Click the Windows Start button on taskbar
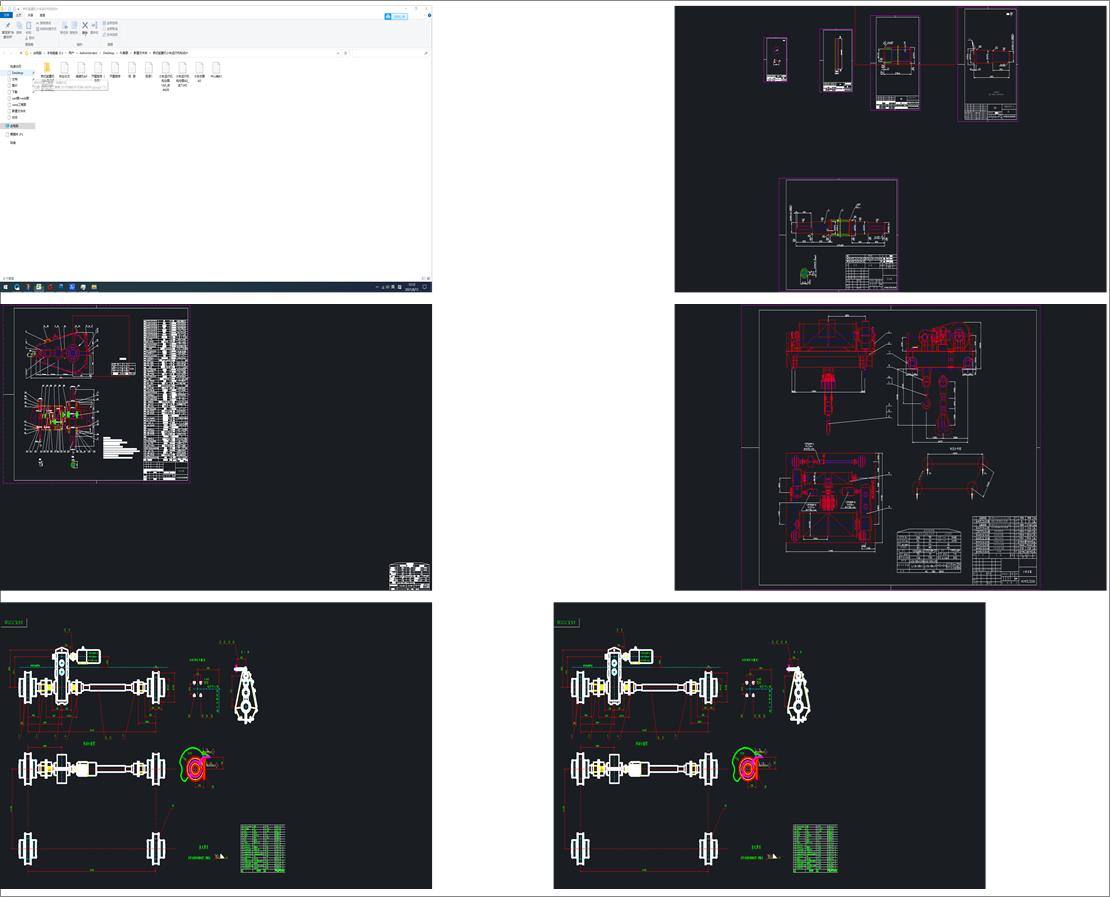The width and height of the screenshot is (1110, 897). point(5,287)
